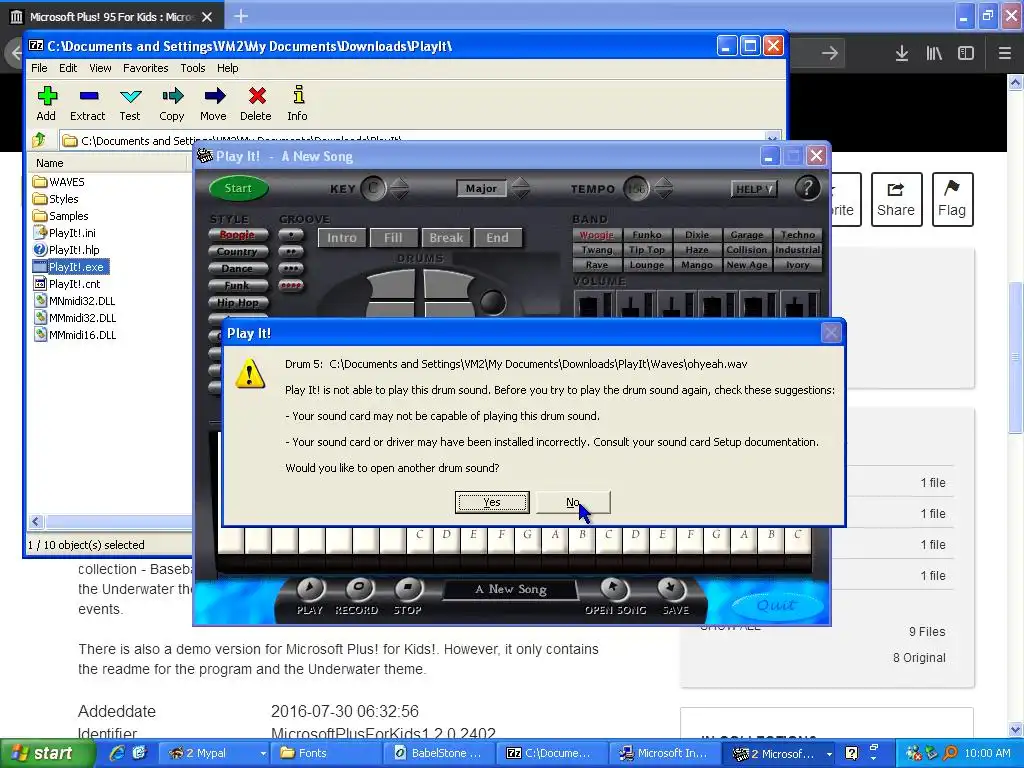Select the Hip Hop style
This screenshot has width=1024, height=768.
click(x=238, y=302)
